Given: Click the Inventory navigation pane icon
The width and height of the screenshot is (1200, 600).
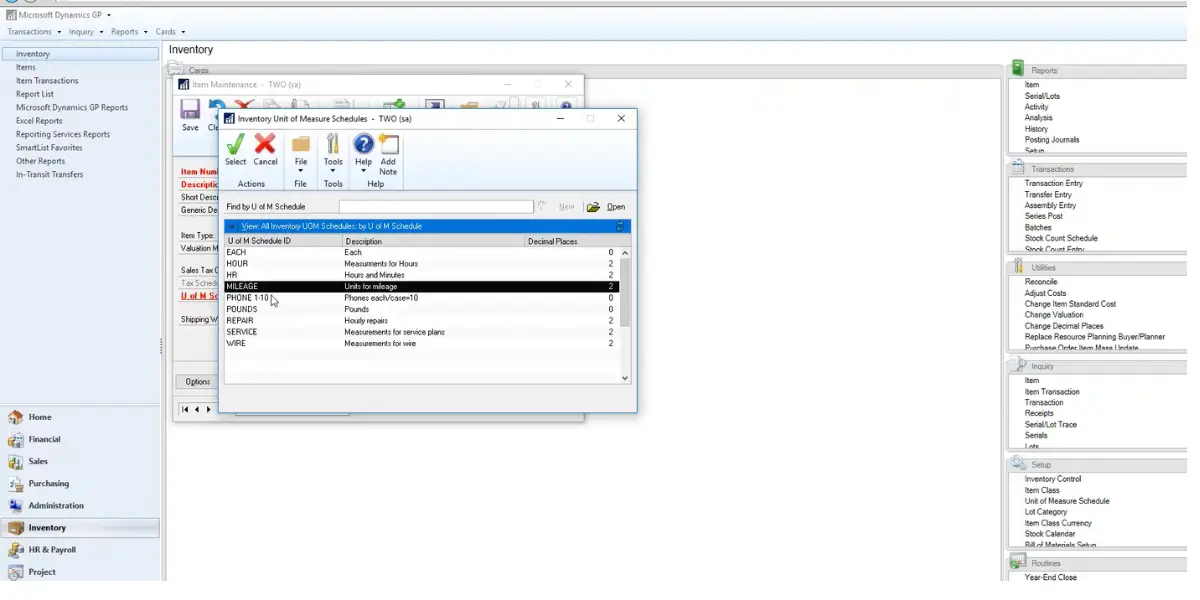Looking at the screenshot, I should pos(15,527).
